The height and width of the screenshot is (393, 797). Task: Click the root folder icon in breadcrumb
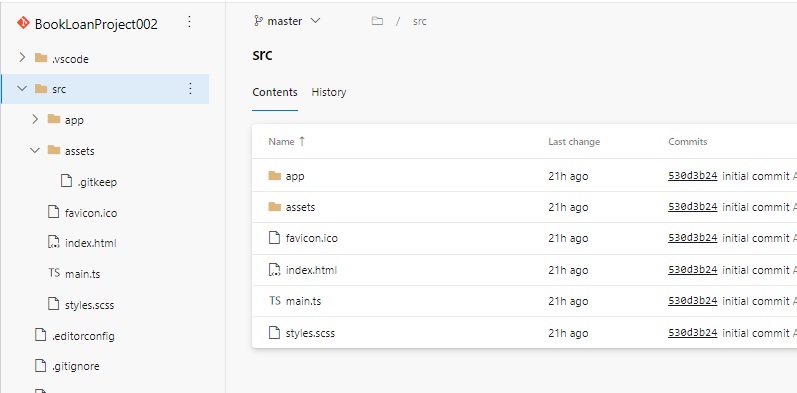coord(377,21)
